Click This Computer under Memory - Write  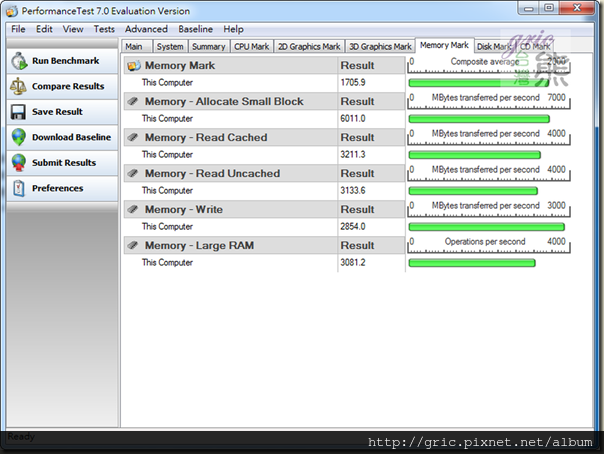(167, 226)
